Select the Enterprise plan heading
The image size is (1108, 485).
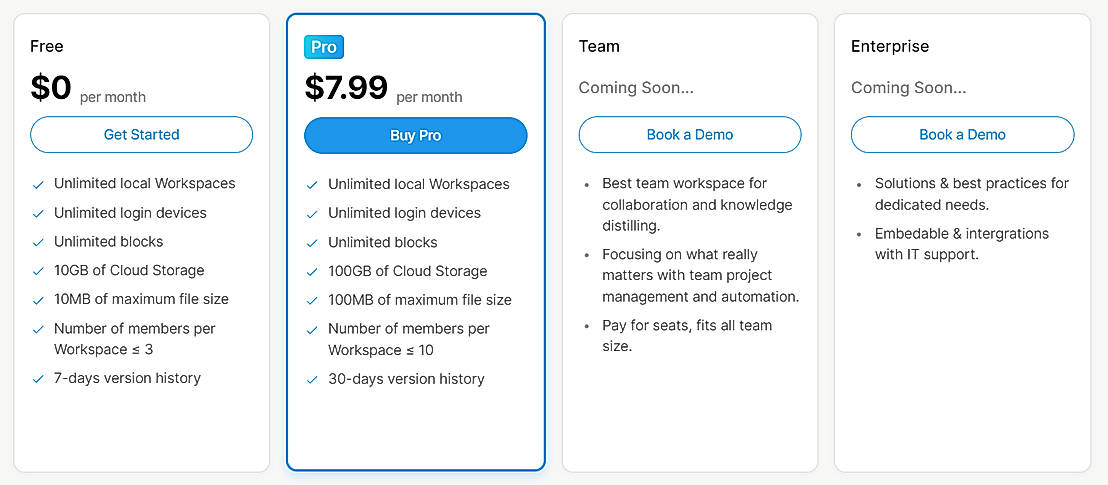tap(890, 46)
